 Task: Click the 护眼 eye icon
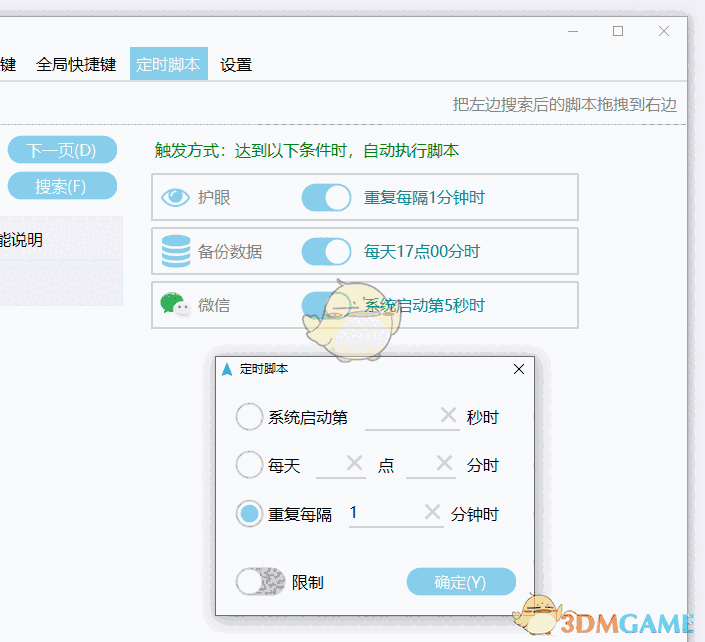[175, 197]
